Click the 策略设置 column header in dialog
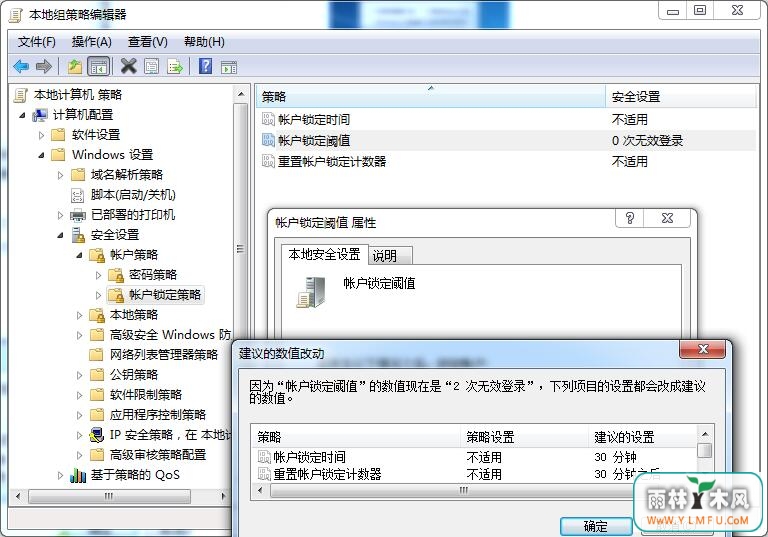The width and height of the screenshot is (768, 537). (524, 437)
